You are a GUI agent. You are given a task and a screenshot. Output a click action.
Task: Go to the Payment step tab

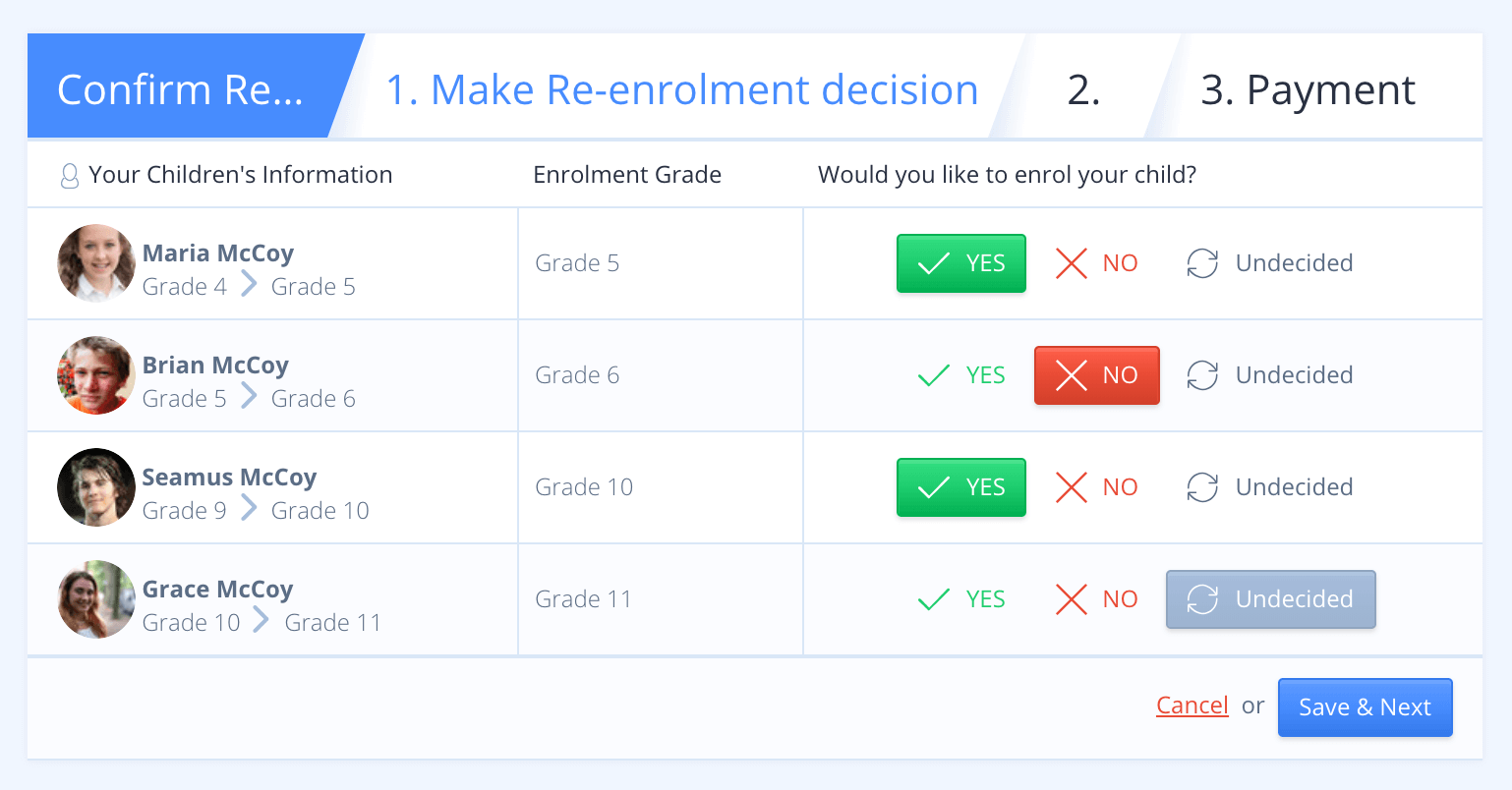1308,89
